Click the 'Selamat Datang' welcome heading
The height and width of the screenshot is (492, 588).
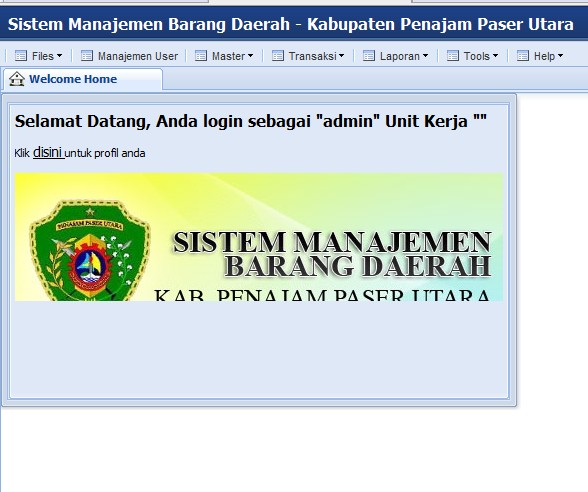[250, 121]
